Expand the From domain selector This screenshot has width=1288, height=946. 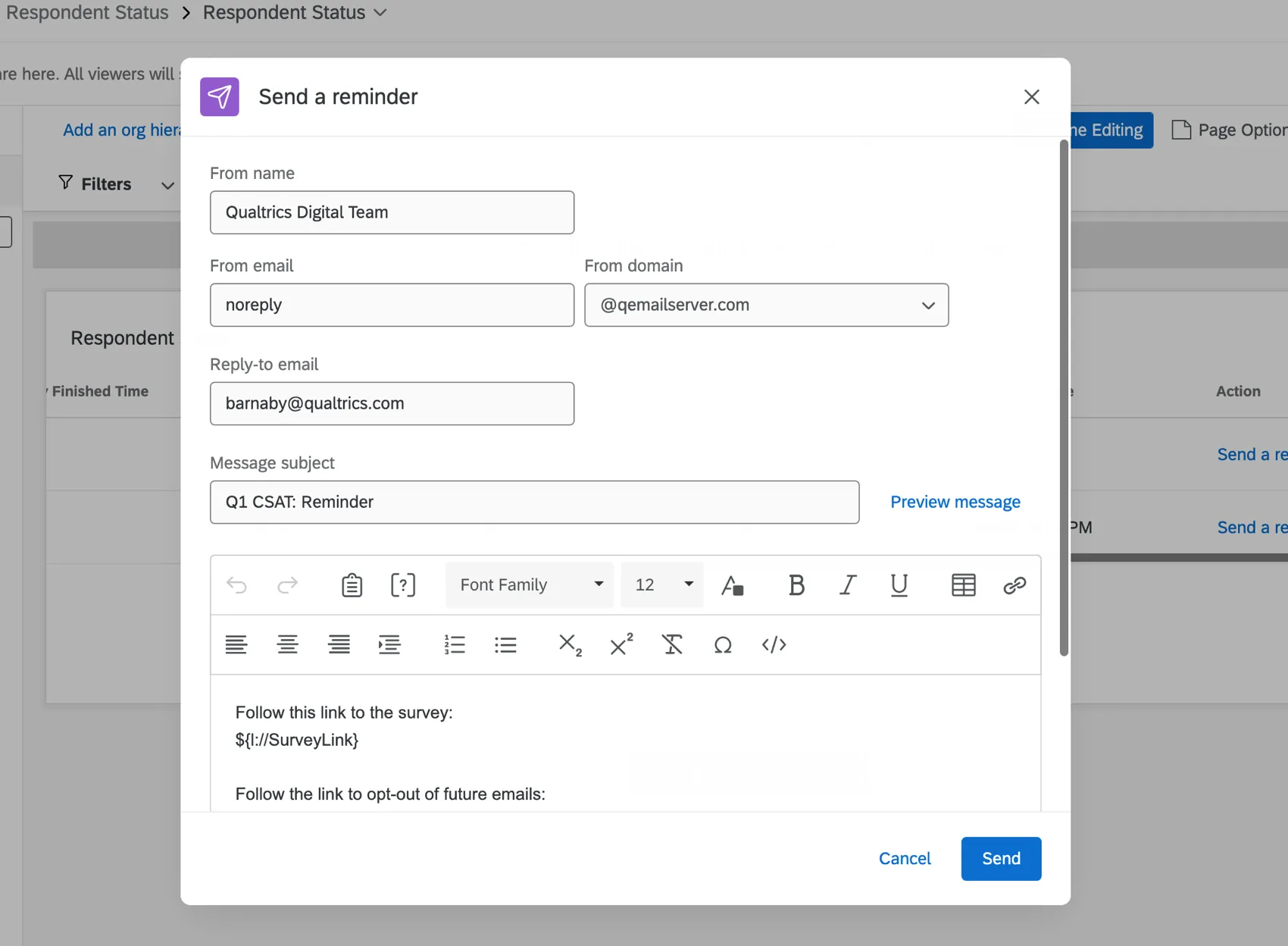927,305
